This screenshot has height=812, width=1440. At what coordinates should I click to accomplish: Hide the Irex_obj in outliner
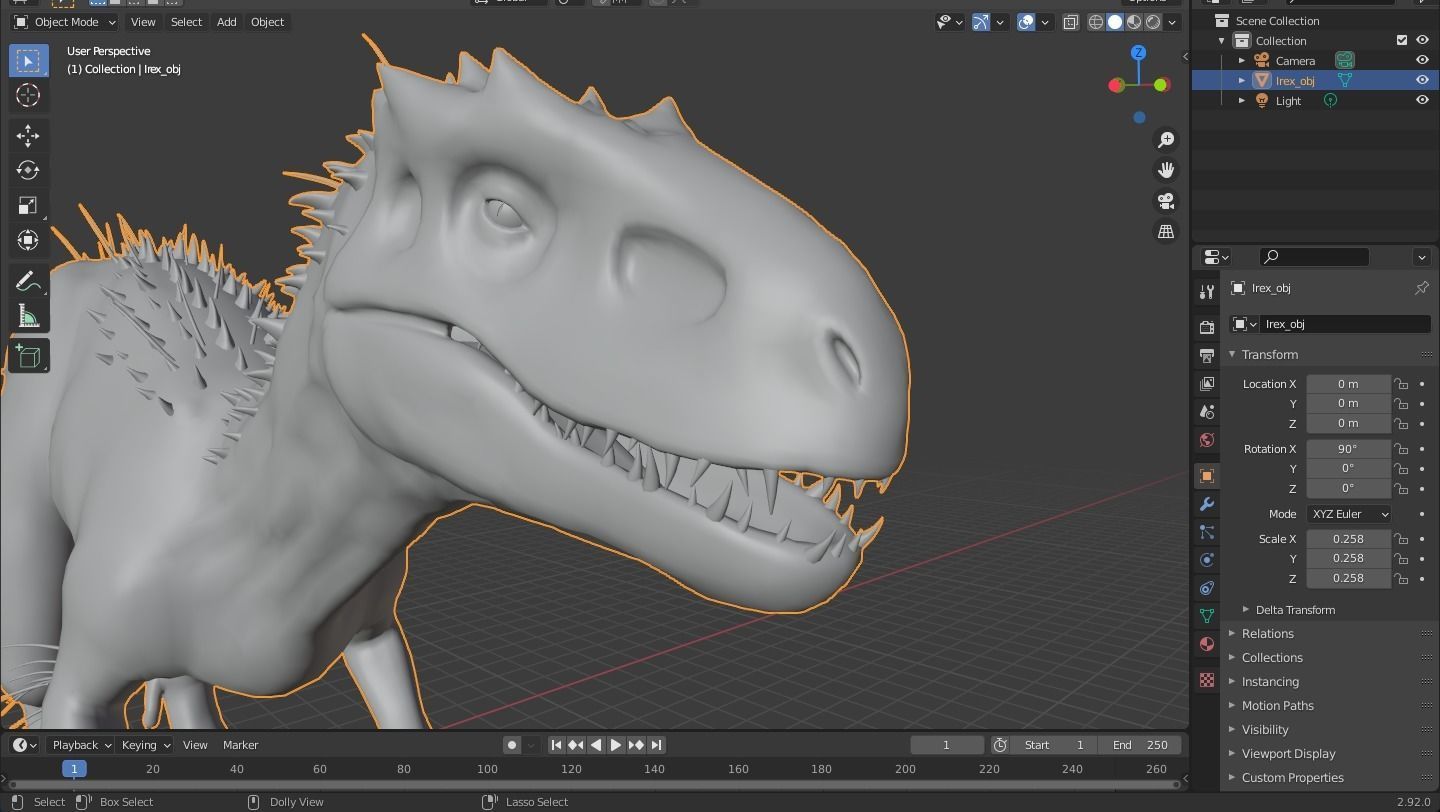[1422, 80]
